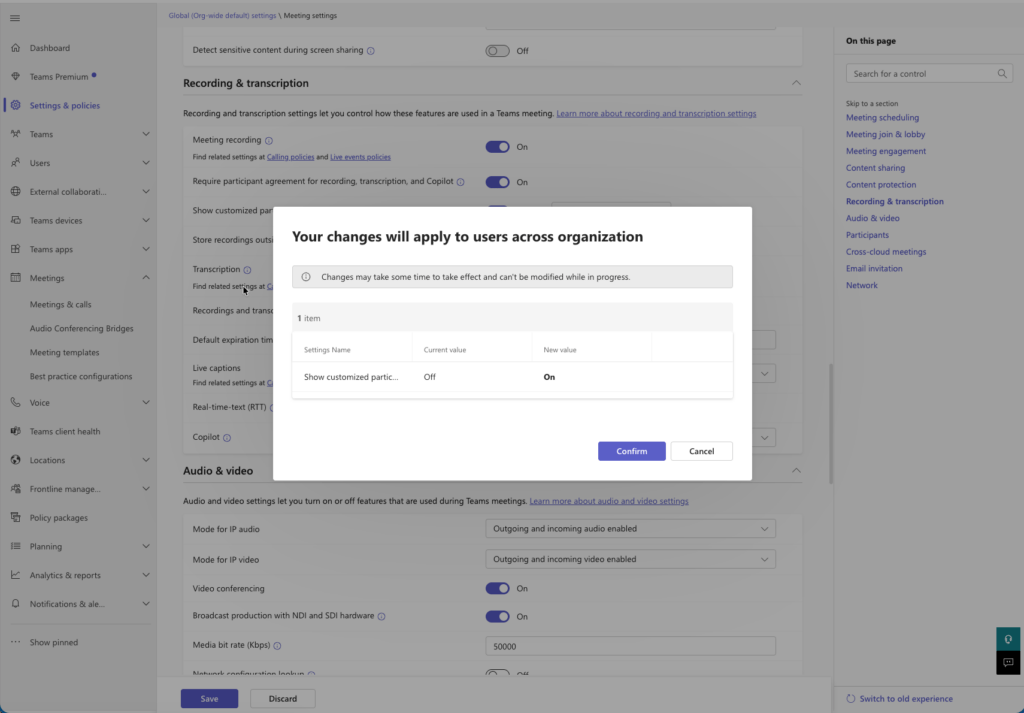Viewport: 1024px width, 713px height.
Task: Click the Locations globe icon
Action: [x=15, y=460]
